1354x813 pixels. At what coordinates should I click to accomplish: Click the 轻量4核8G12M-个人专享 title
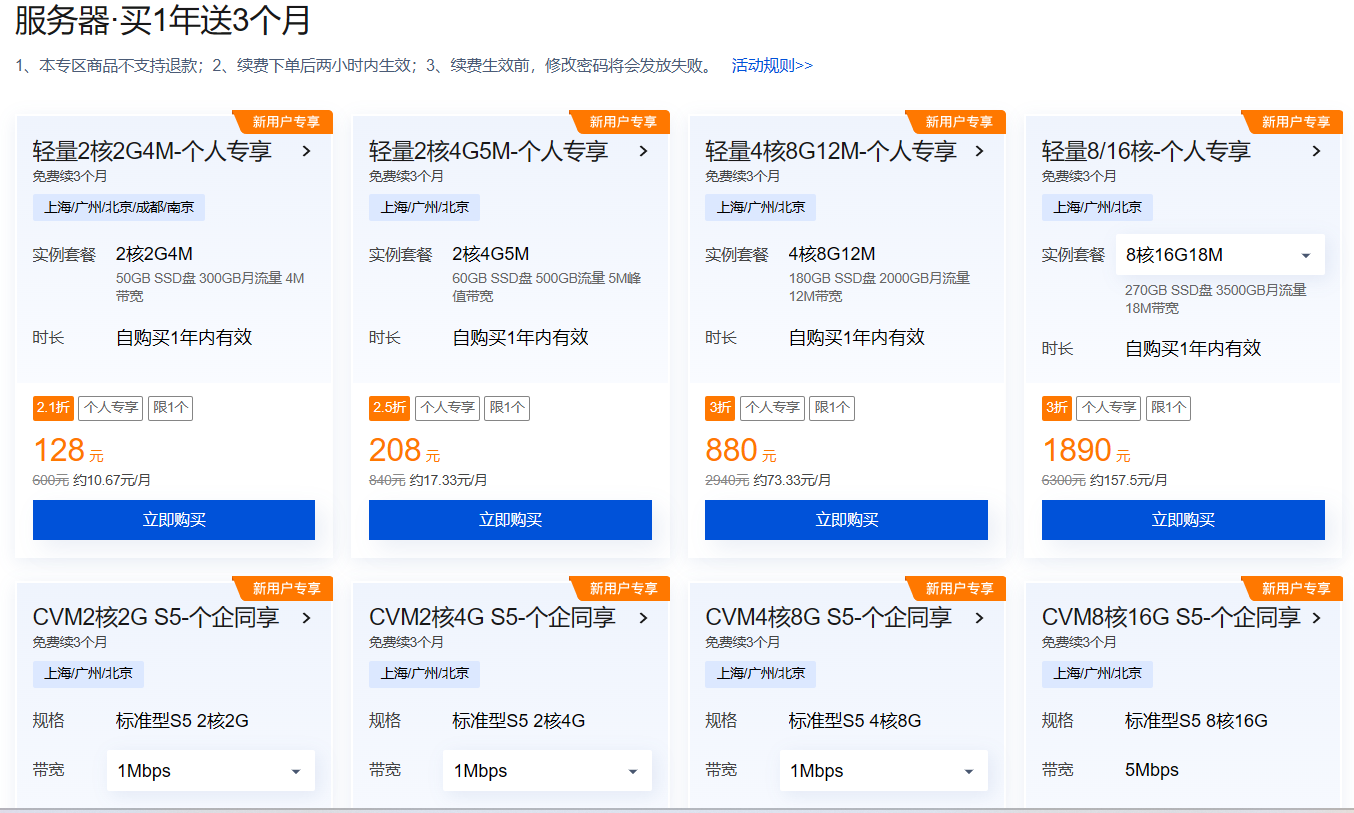[830, 152]
